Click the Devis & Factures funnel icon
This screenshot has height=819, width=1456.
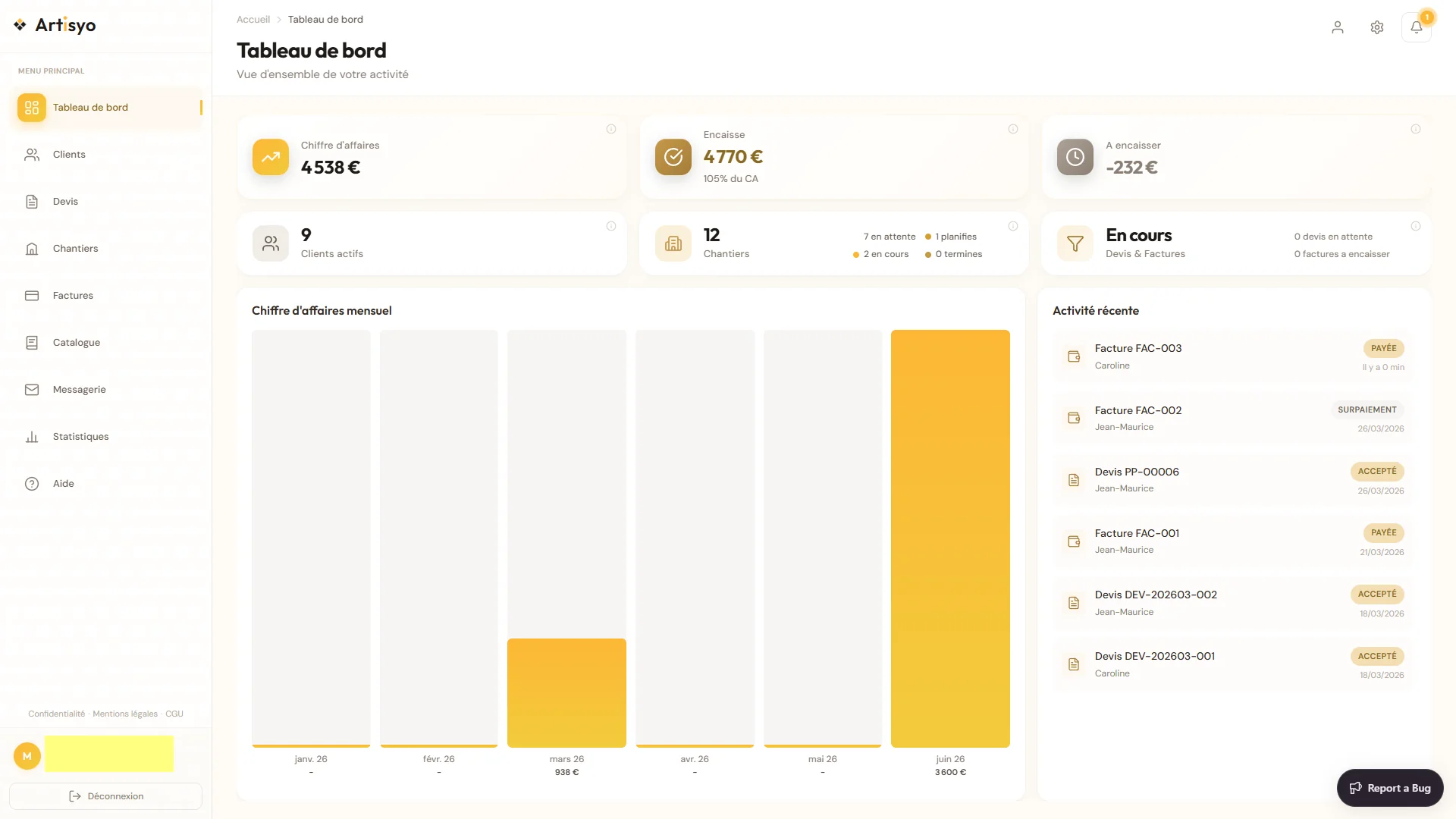[x=1075, y=243]
